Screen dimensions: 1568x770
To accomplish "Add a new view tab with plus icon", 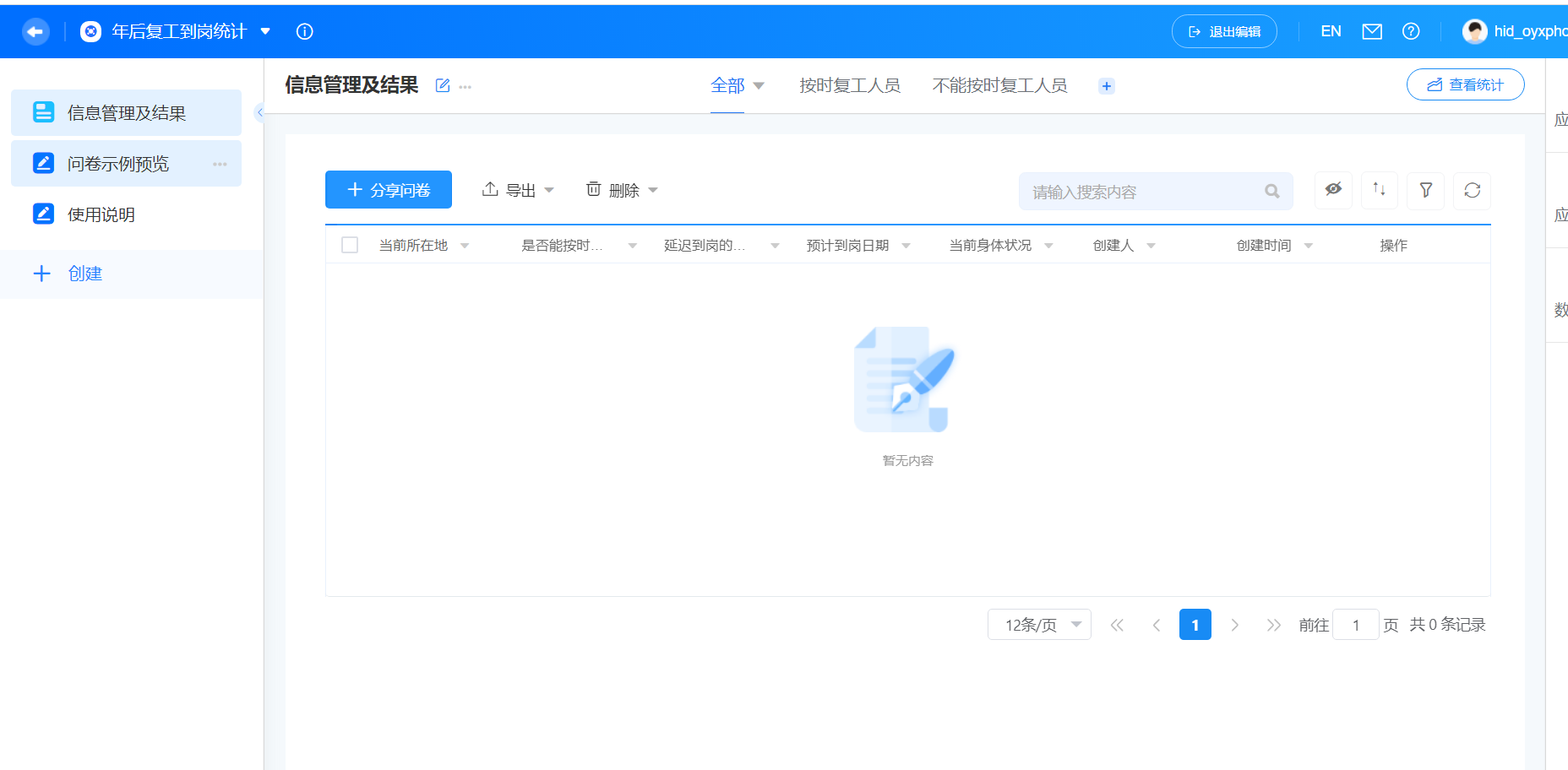I will [1106, 86].
